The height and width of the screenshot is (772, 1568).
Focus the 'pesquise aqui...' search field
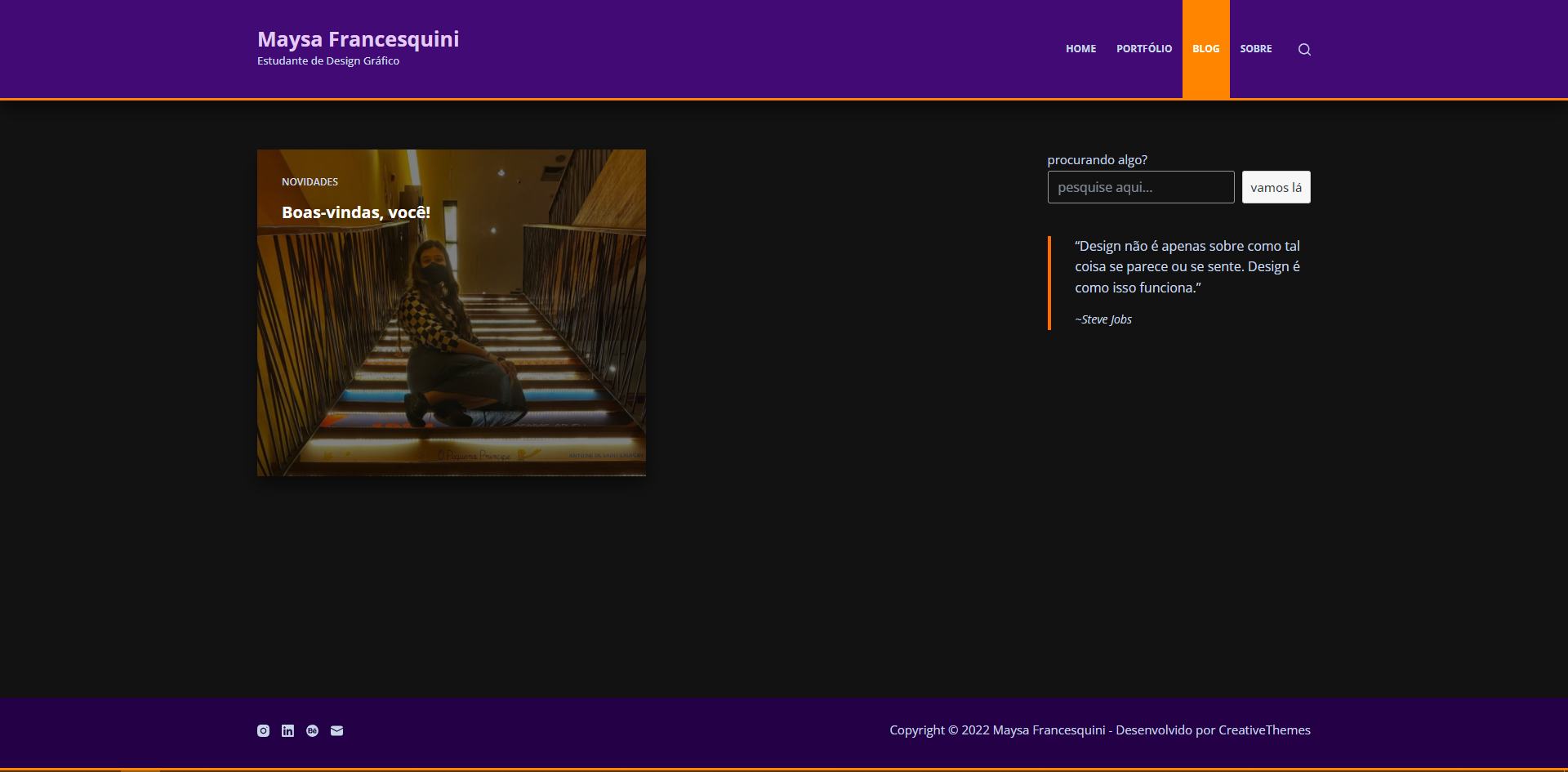click(1140, 187)
